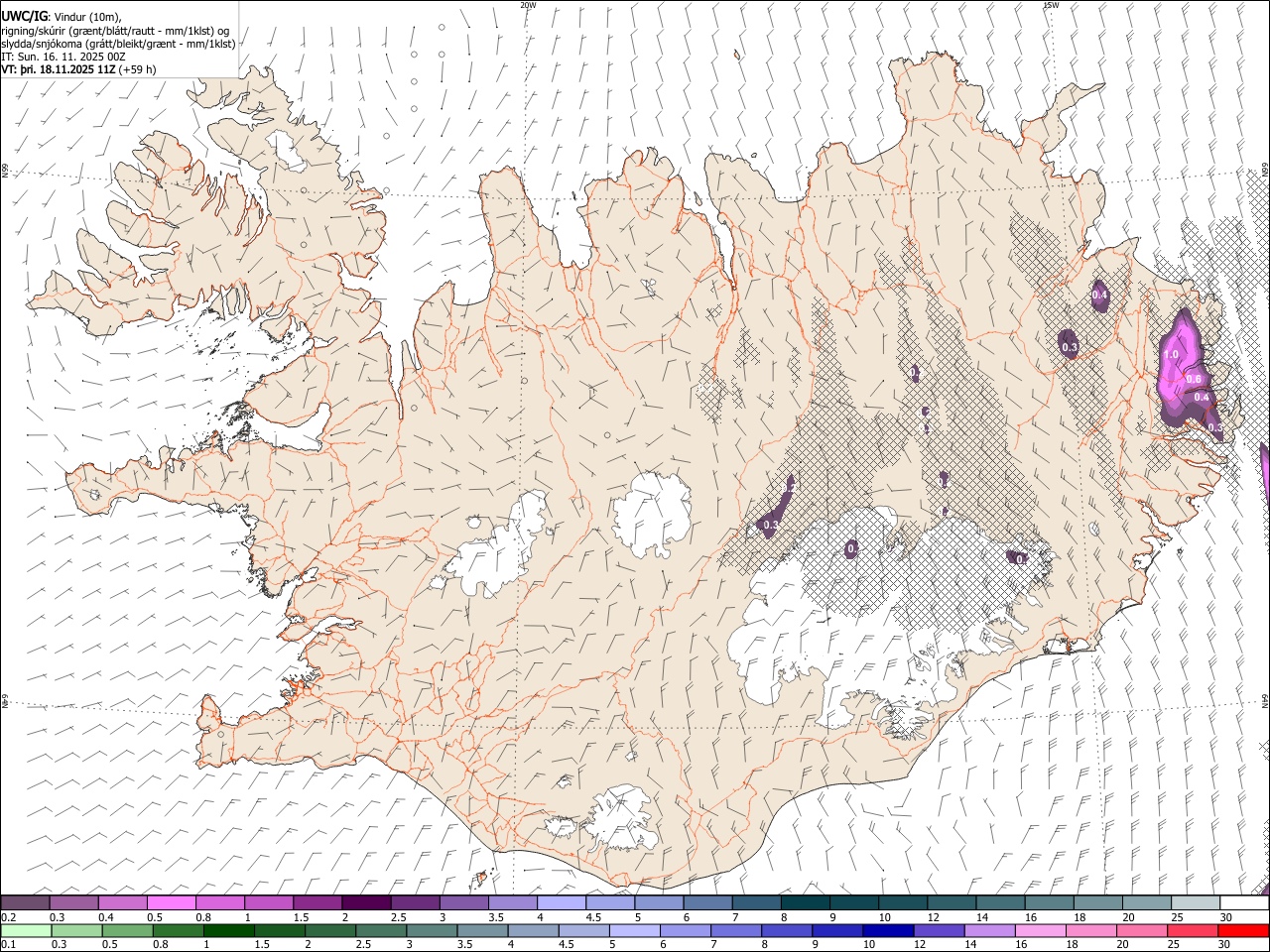Select the upper-row swatch starting at 7
The image size is (1270, 952).
click(x=756, y=902)
